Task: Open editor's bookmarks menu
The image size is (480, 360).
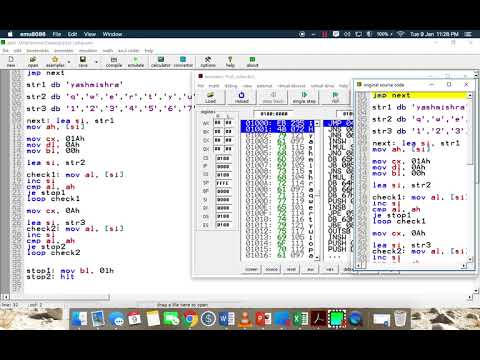Action: click(37, 51)
